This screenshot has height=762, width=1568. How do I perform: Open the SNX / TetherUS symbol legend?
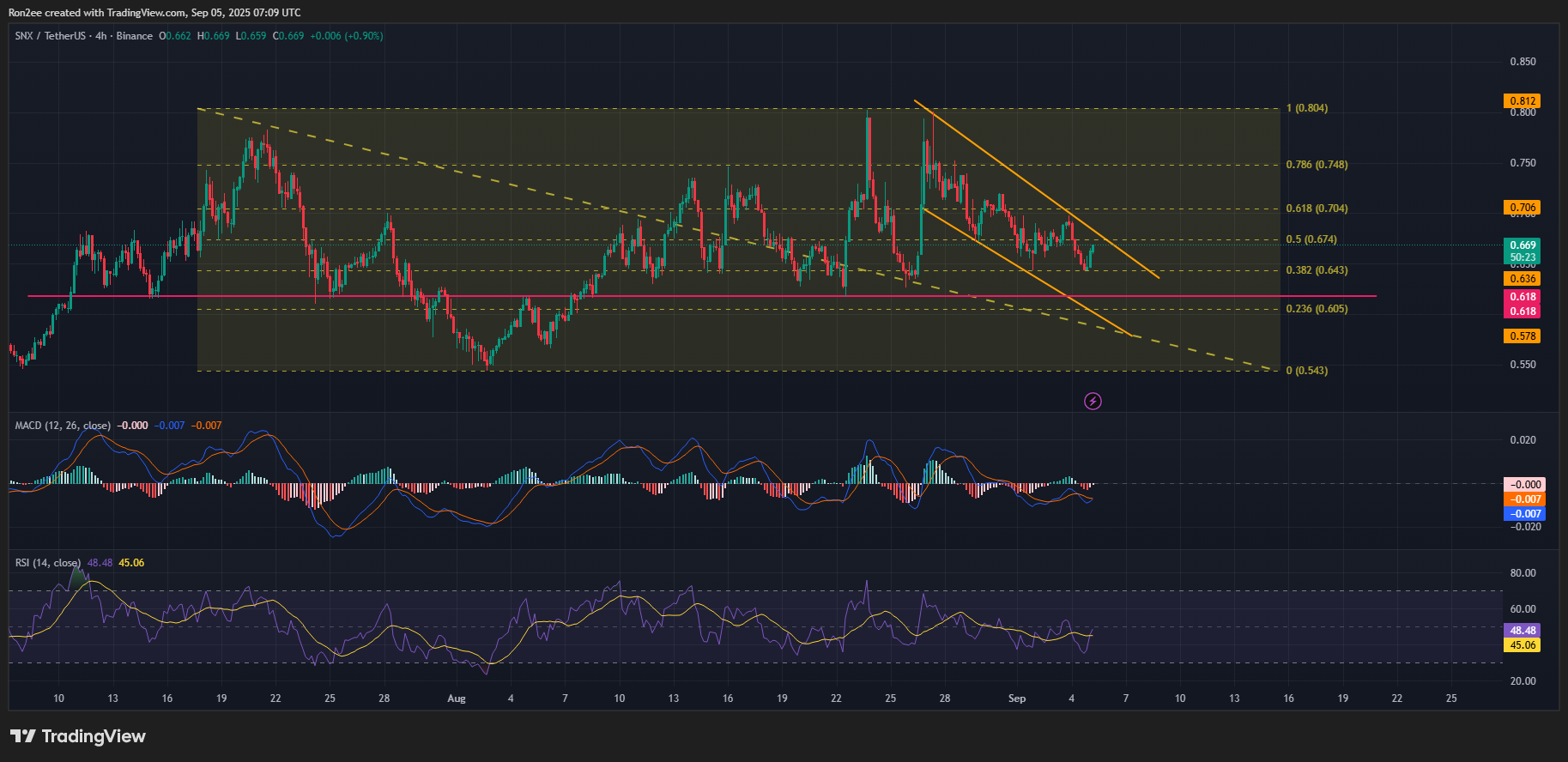click(x=83, y=36)
